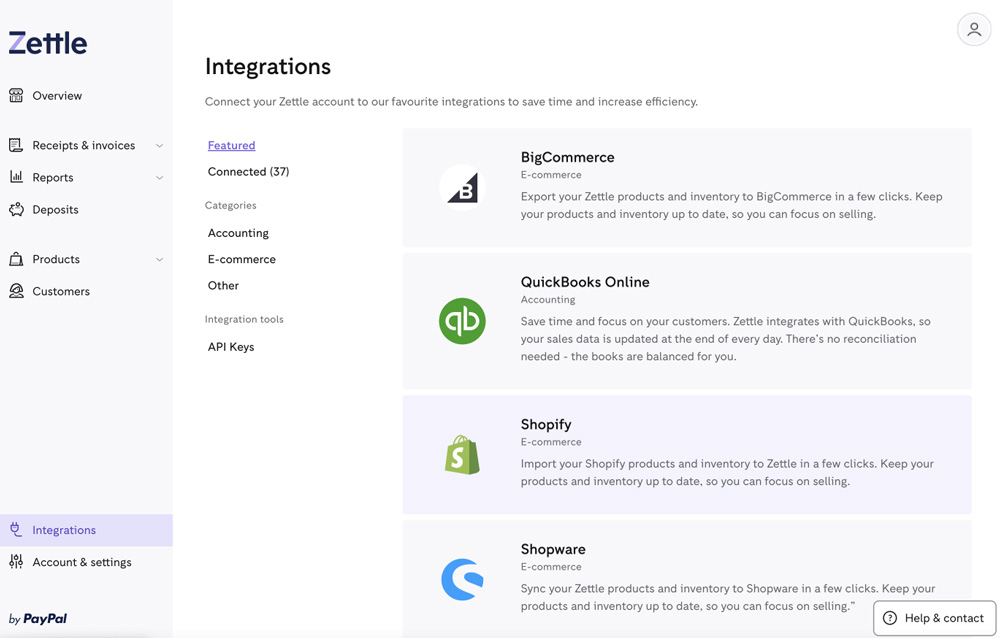
Task: Click the Help & contact button
Action: tap(934, 618)
